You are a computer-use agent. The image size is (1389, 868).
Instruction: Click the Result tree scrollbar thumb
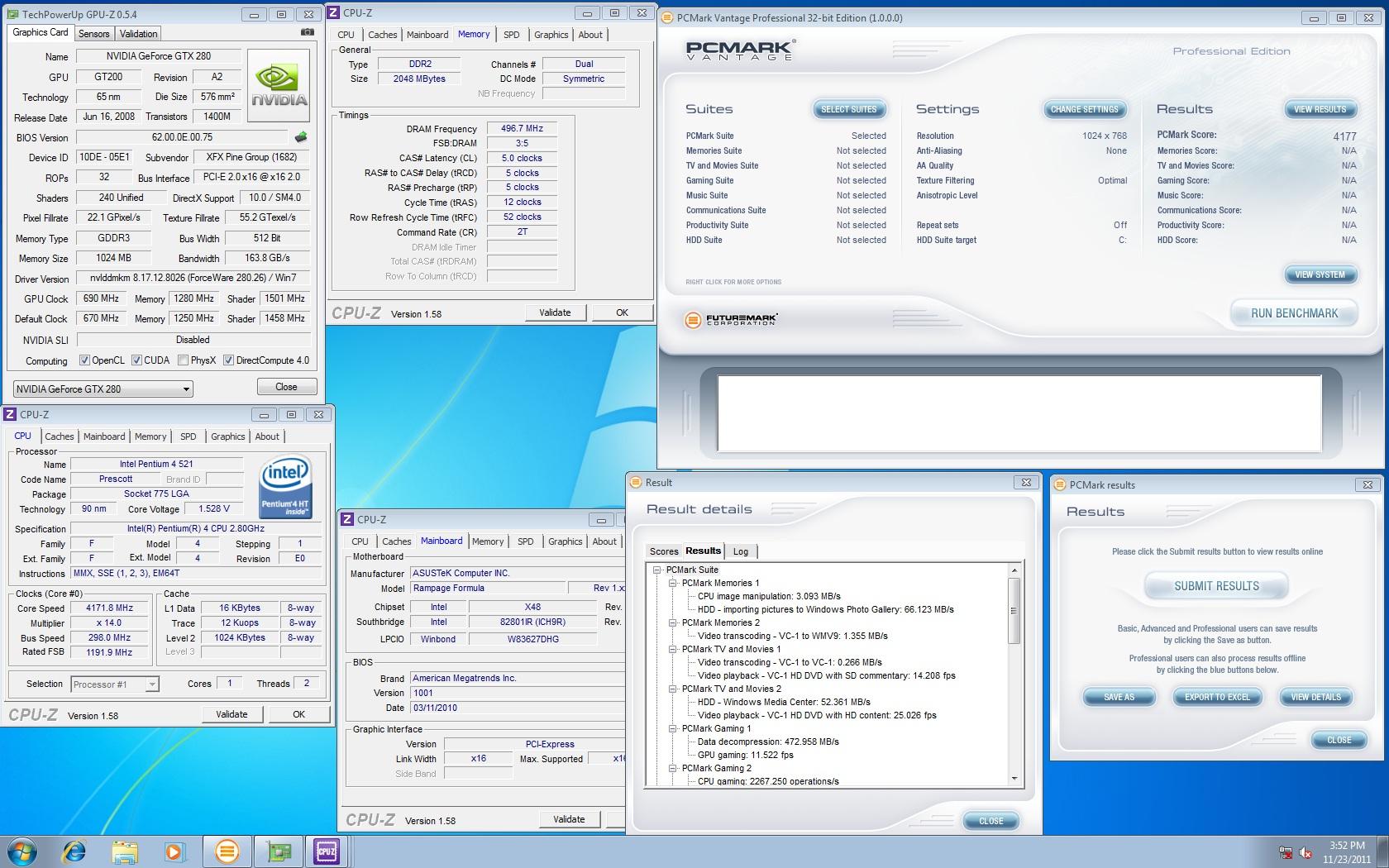(x=1014, y=610)
